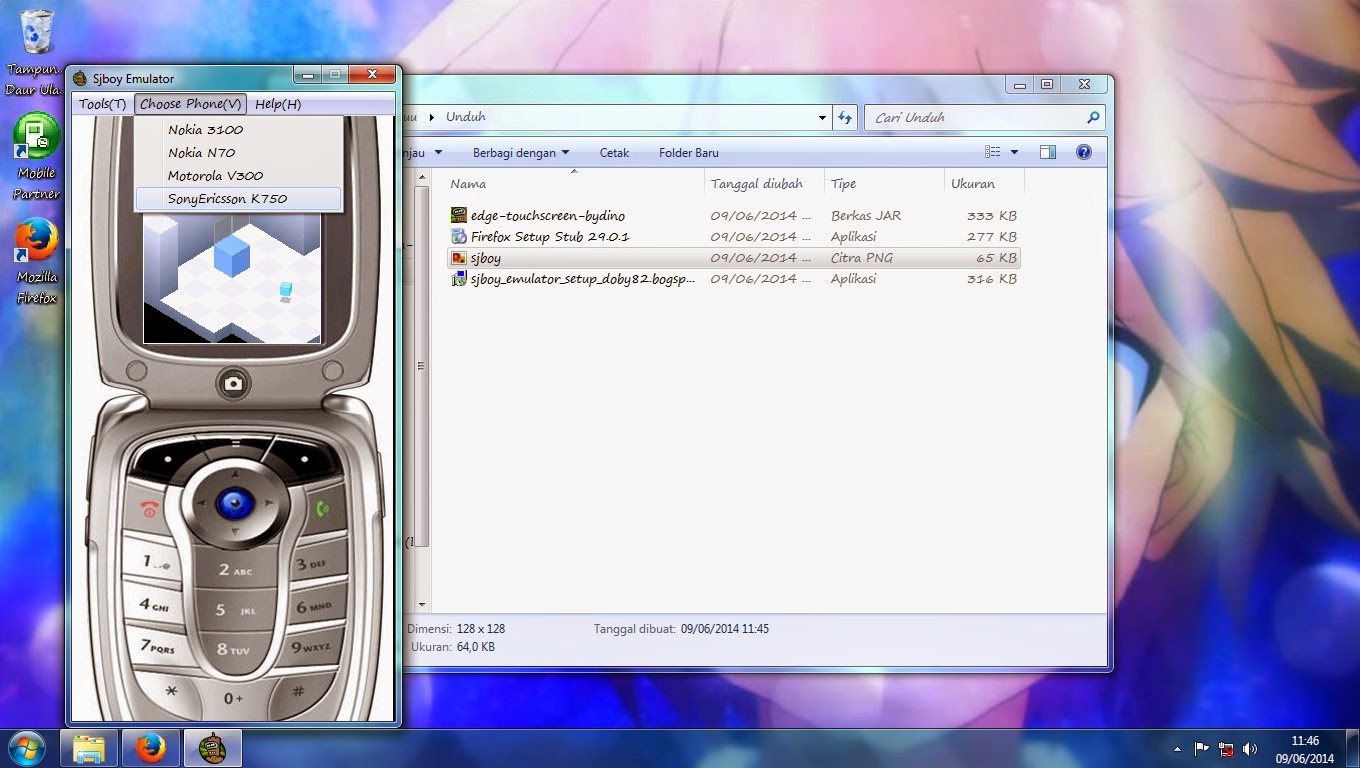
Task: Switch to Sjboy Emulator on the taskbar
Action: pyautogui.click(x=212, y=748)
